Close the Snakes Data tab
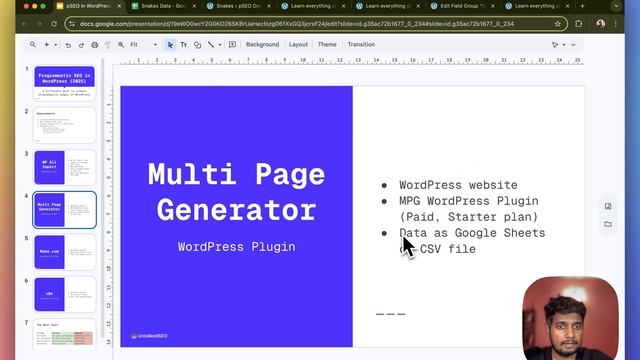The height and width of the screenshot is (360, 640). point(194,6)
